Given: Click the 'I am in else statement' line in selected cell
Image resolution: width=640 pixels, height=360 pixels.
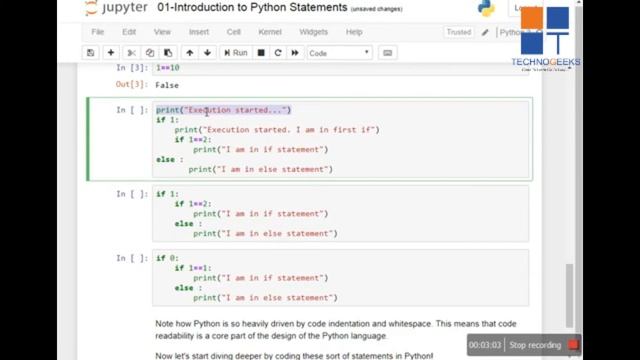Looking at the screenshot, I should pos(260,169).
